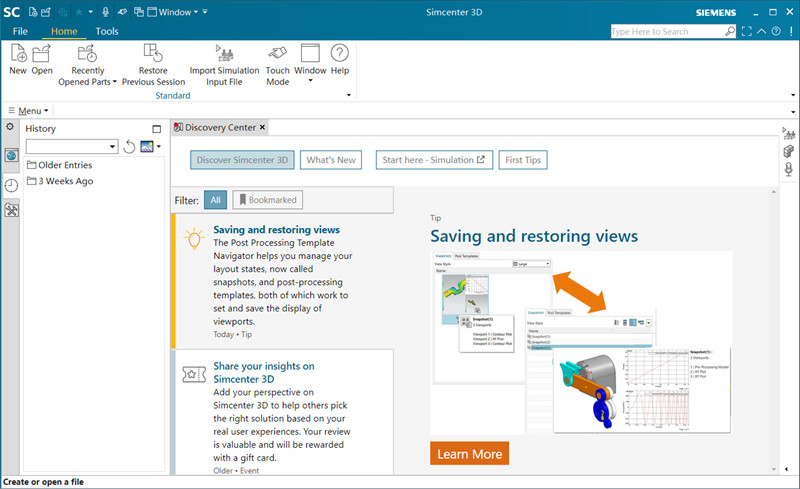
Task: Click the hand touch icon in title bar
Action: click(x=122, y=12)
